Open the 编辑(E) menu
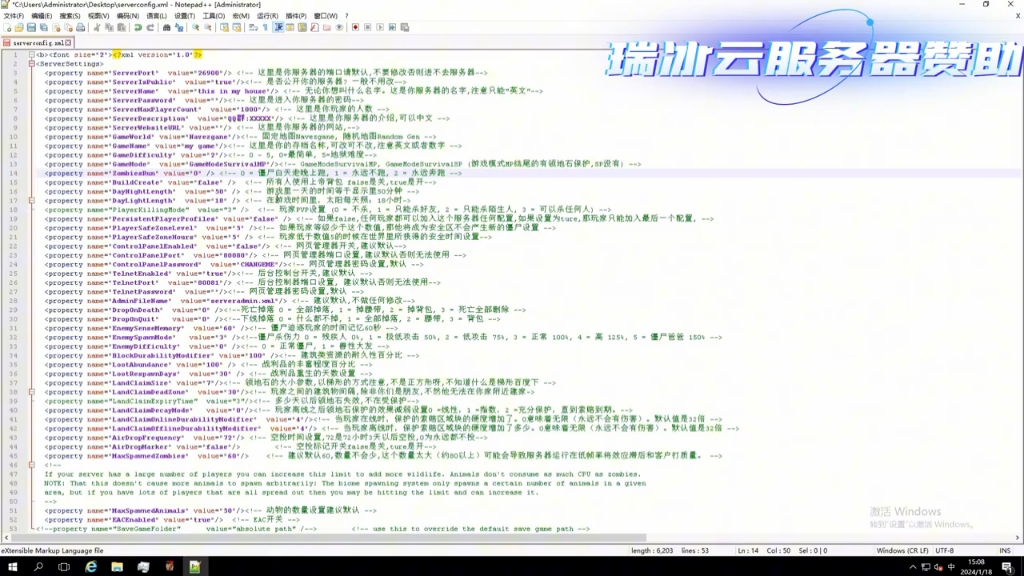The height and width of the screenshot is (576, 1024). point(41,16)
